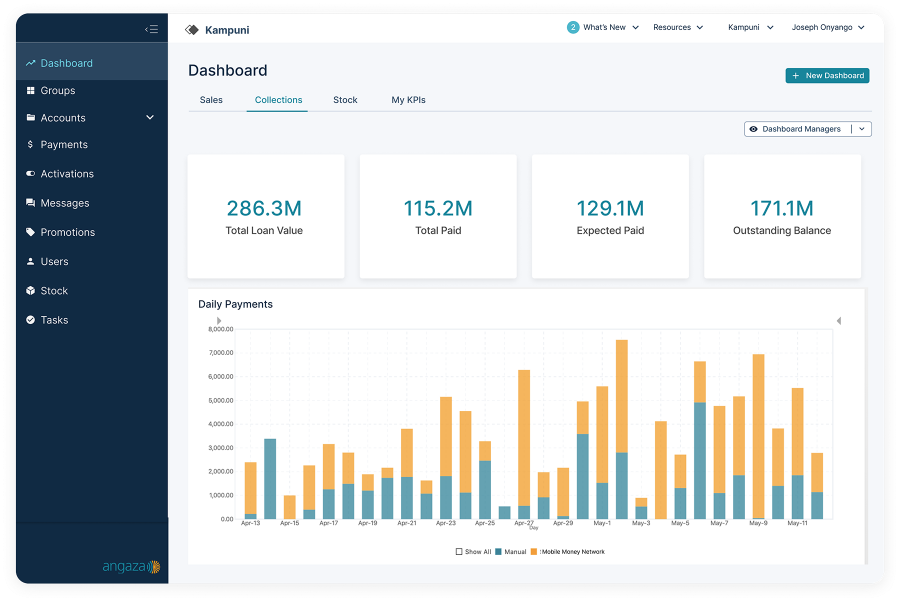The width and height of the screenshot is (900, 602).
Task: Switch to the Sales tab
Action: (211, 100)
